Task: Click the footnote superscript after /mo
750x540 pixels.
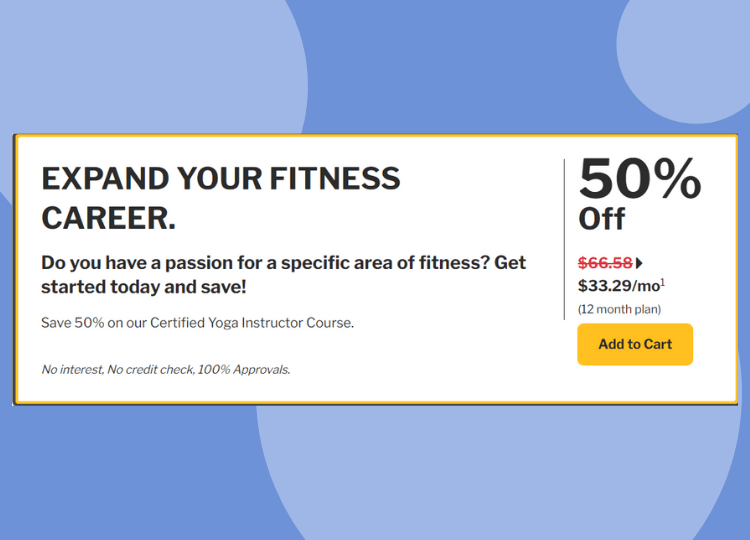Action: pyautogui.click(x=663, y=283)
